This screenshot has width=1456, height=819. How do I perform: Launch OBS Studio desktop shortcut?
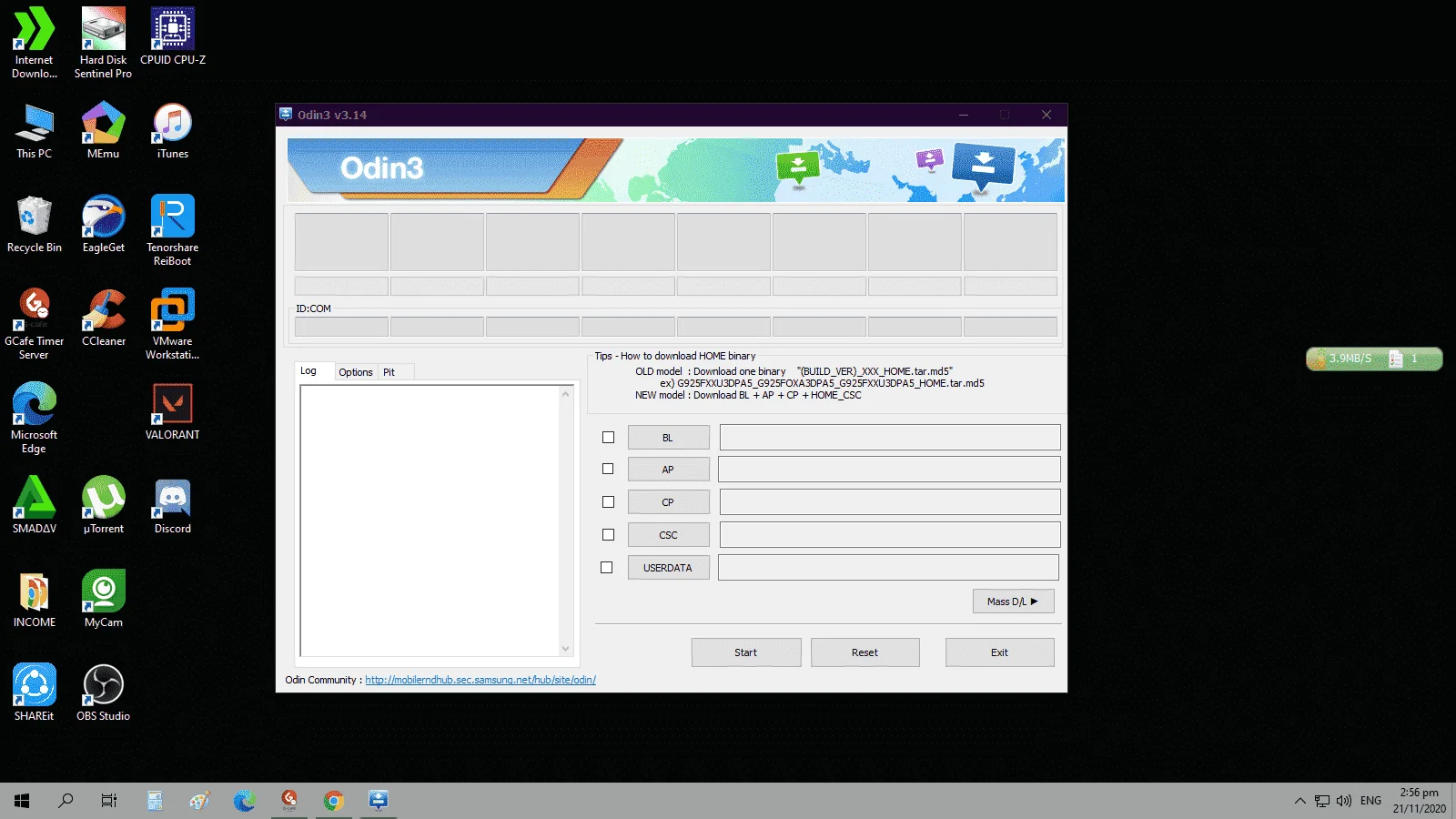(x=103, y=693)
